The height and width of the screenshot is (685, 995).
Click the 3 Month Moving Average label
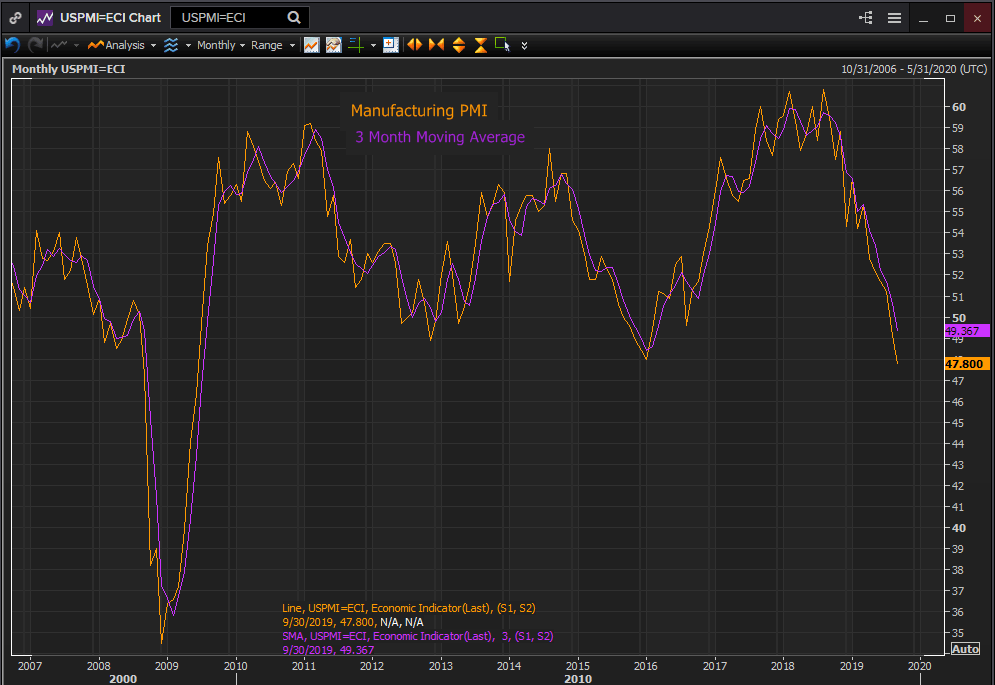tap(439, 137)
